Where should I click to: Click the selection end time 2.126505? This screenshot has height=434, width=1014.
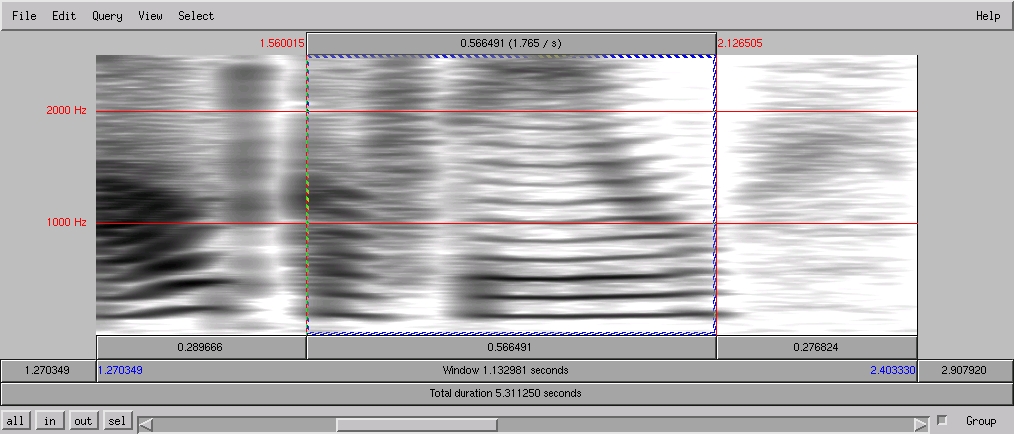(740, 43)
